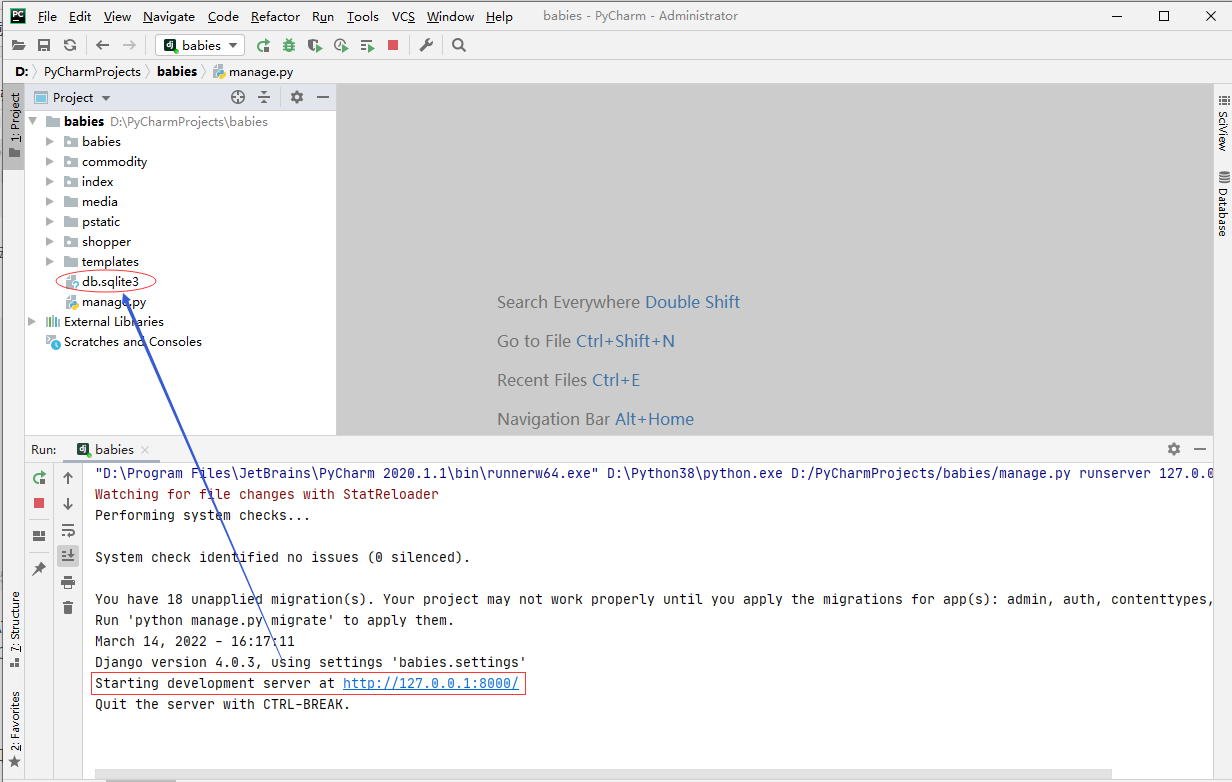Viewport: 1232px width, 782px height.
Task: Navigate forward with right arrow icon
Action: coord(129,45)
